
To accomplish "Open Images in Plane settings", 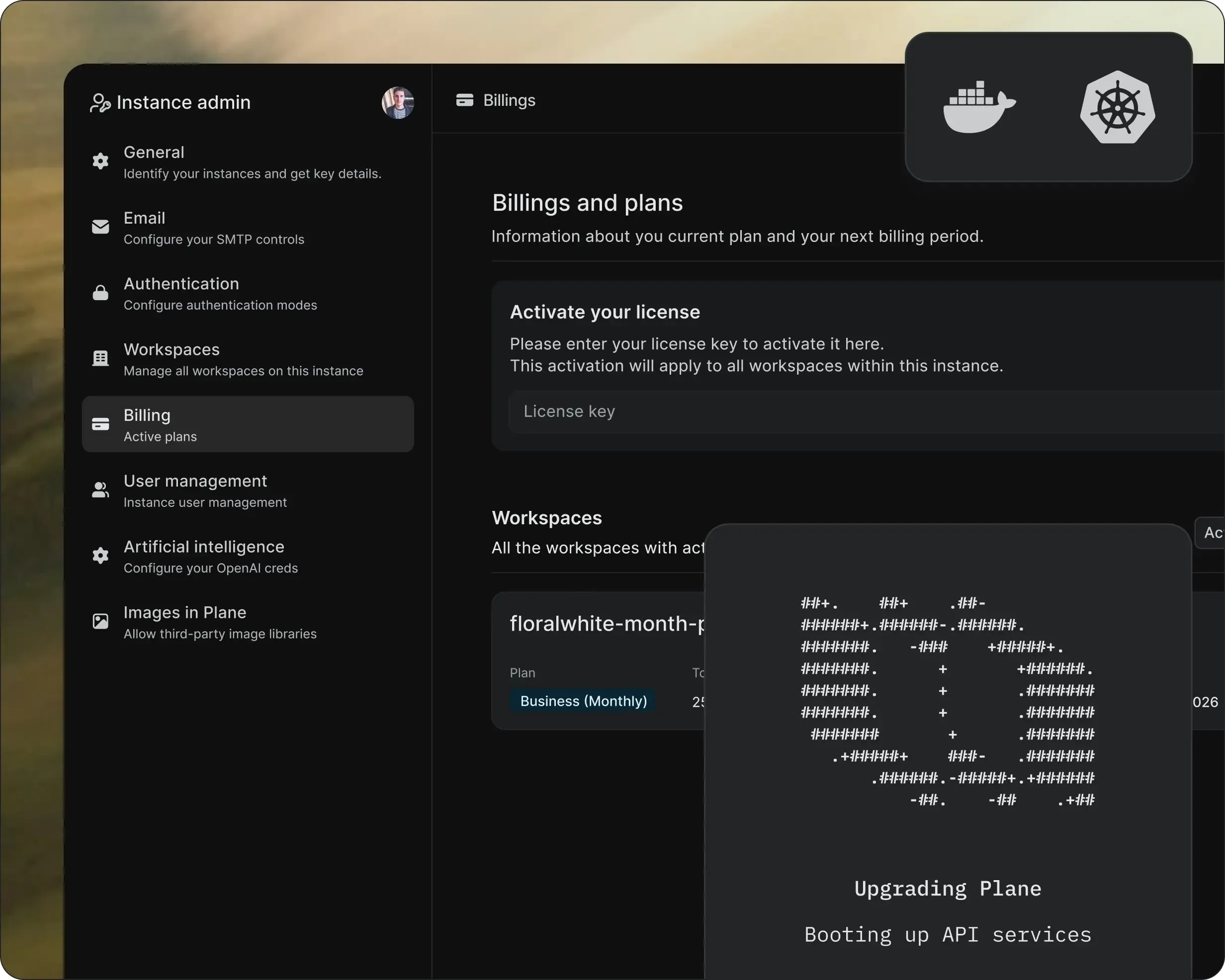I will coord(248,622).
